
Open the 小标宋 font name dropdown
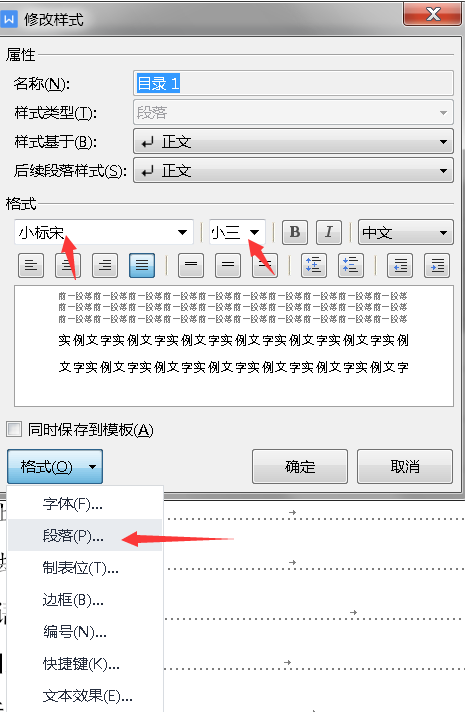(x=104, y=232)
